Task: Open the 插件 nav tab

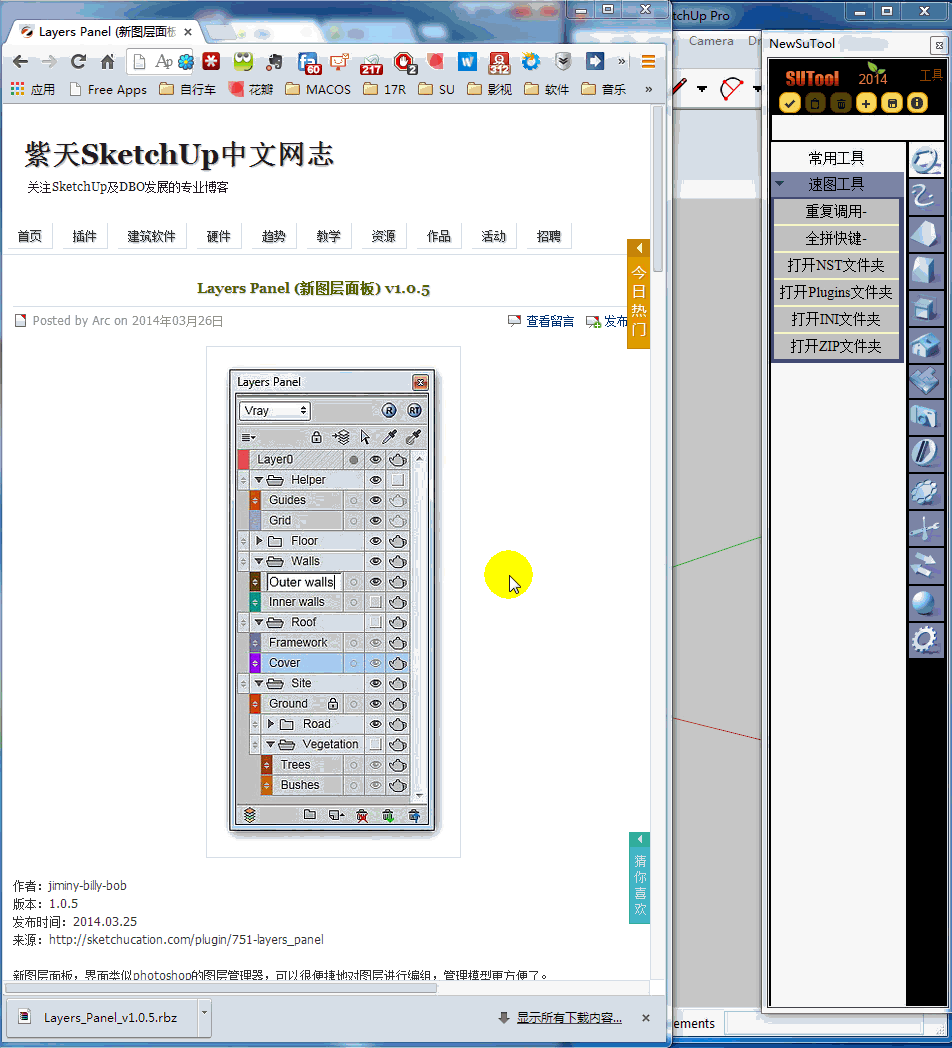Action: tap(84, 236)
